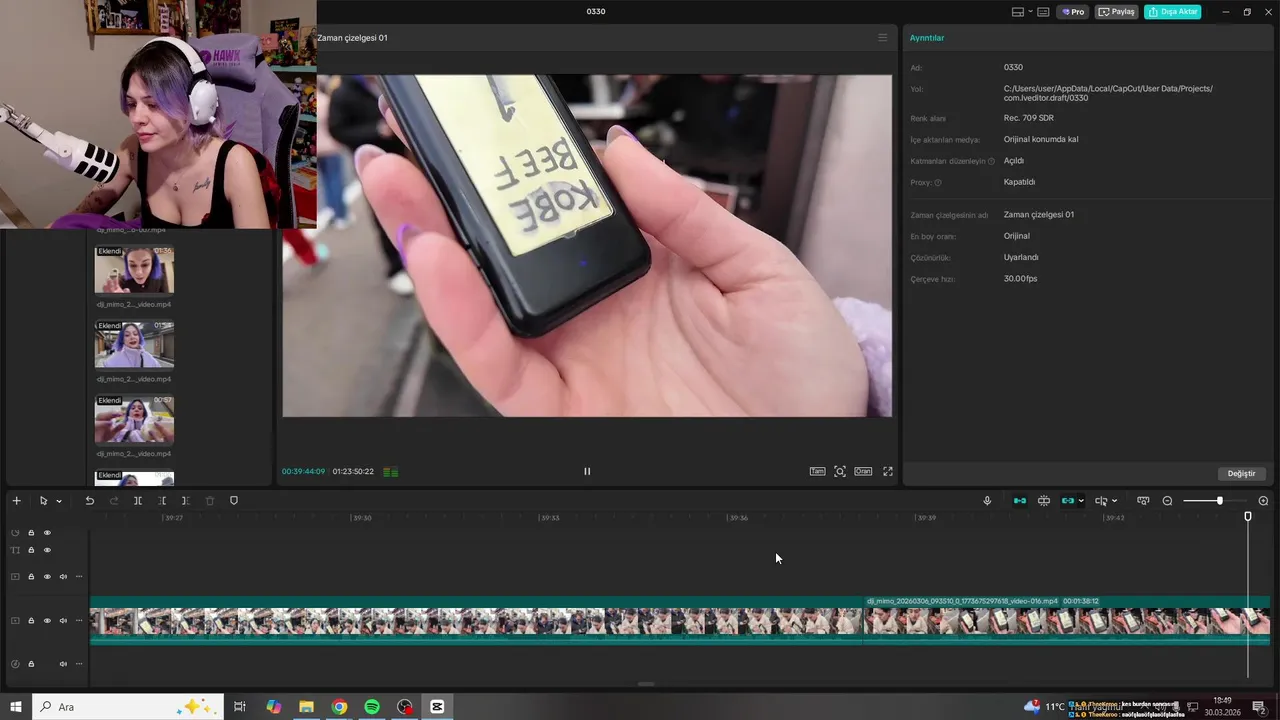Adjust the timeline zoom slider handle
This screenshot has width=1280, height=720.
pos(1219,501)
